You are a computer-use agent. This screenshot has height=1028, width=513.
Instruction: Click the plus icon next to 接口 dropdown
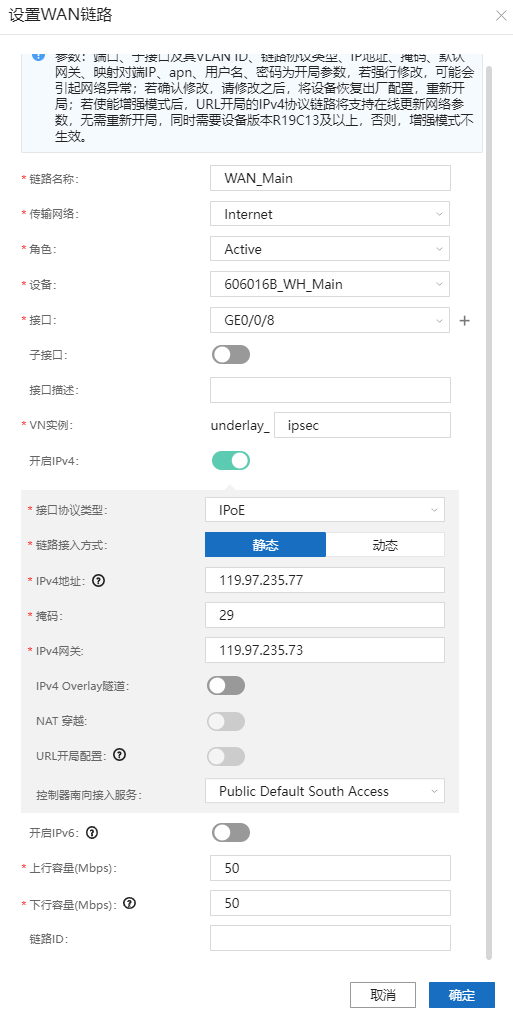click(x=464, y=321)
